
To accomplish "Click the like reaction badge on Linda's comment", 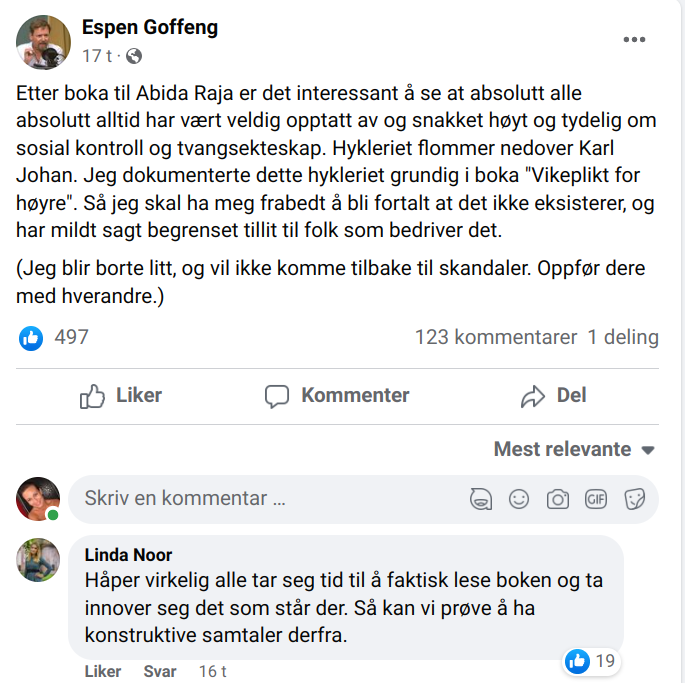I will [x=578, y=660].
